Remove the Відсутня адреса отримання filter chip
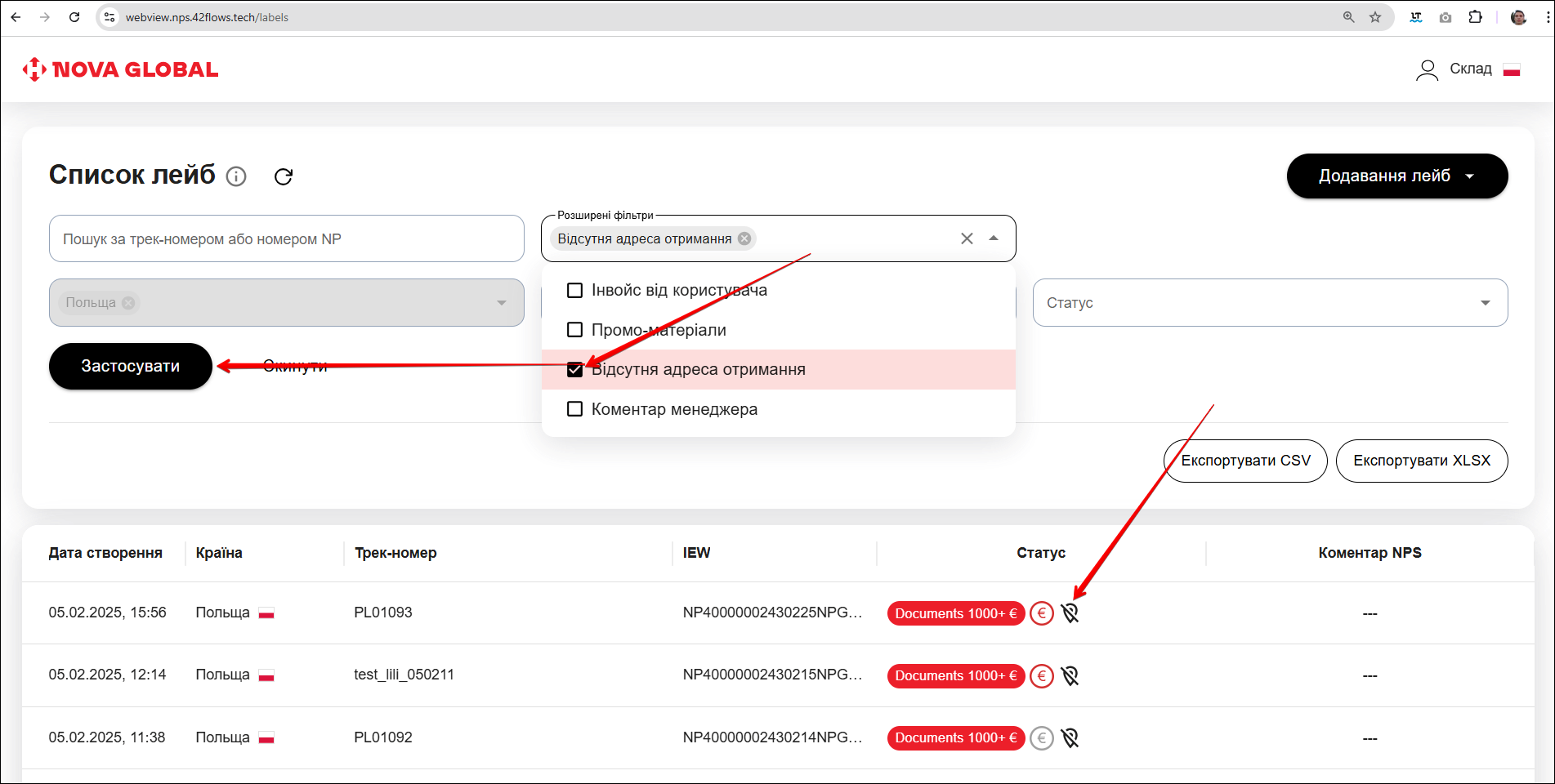The width and height of the screenshot is (1555, 784). point(744,238)
